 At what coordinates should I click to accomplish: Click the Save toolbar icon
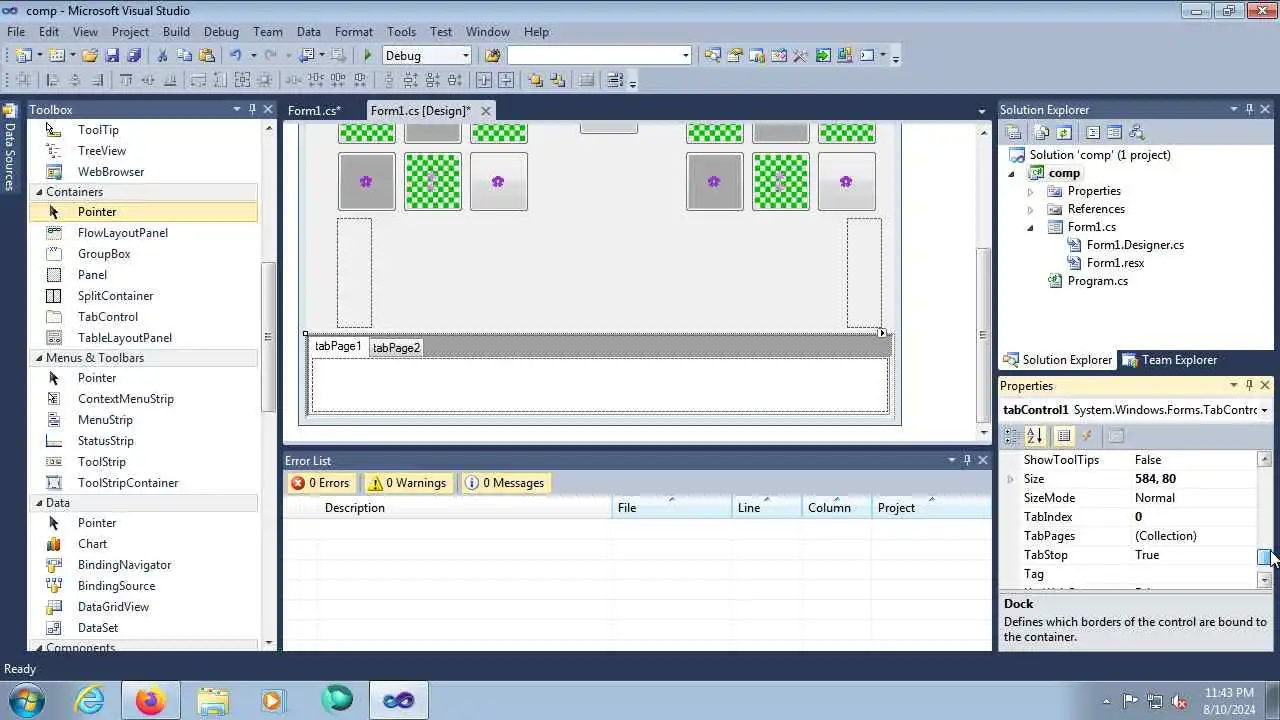point(112,55)
